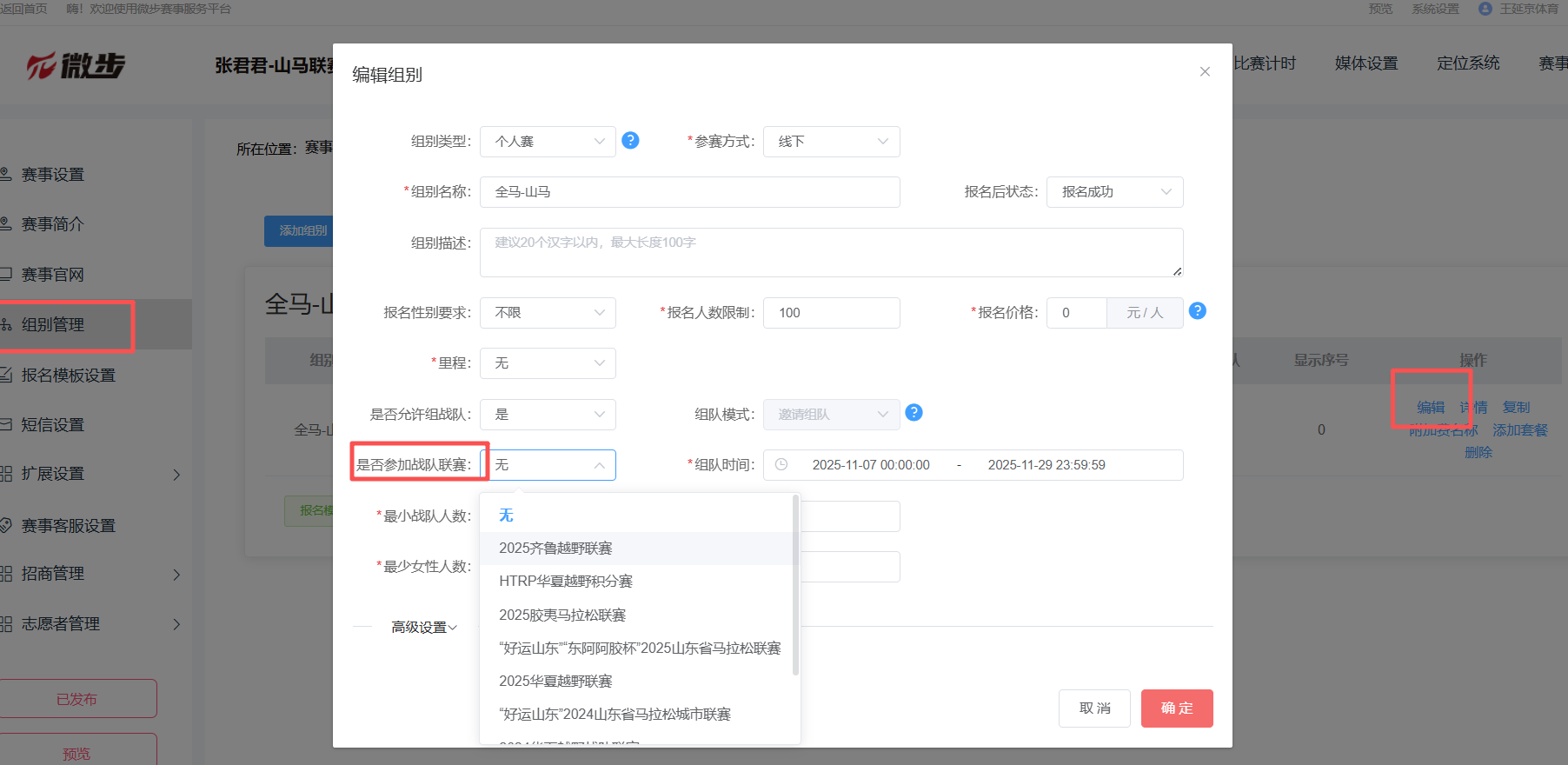The width and height of the screenshot is (1568, 765).
Task: Select 2025齐鲁越野联赛 from the list
Action: (555, 549)
